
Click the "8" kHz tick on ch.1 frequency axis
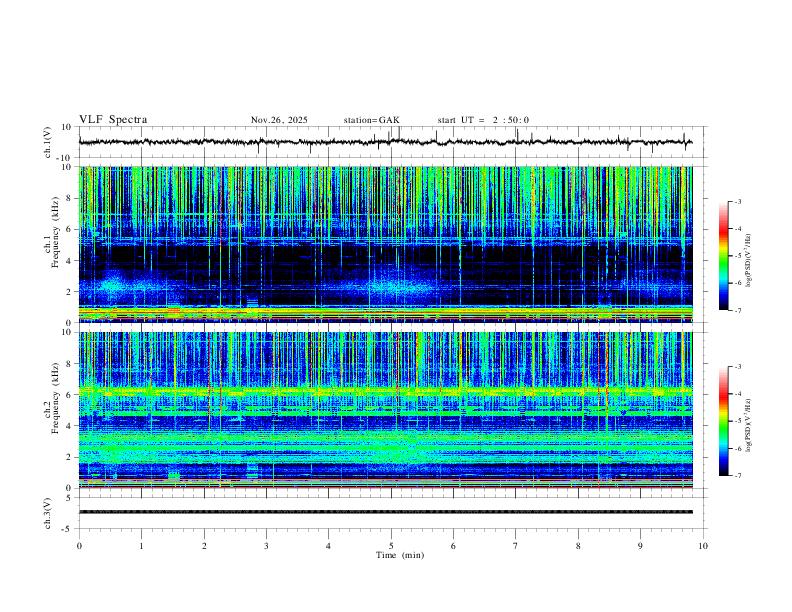[x=70, y=198]
